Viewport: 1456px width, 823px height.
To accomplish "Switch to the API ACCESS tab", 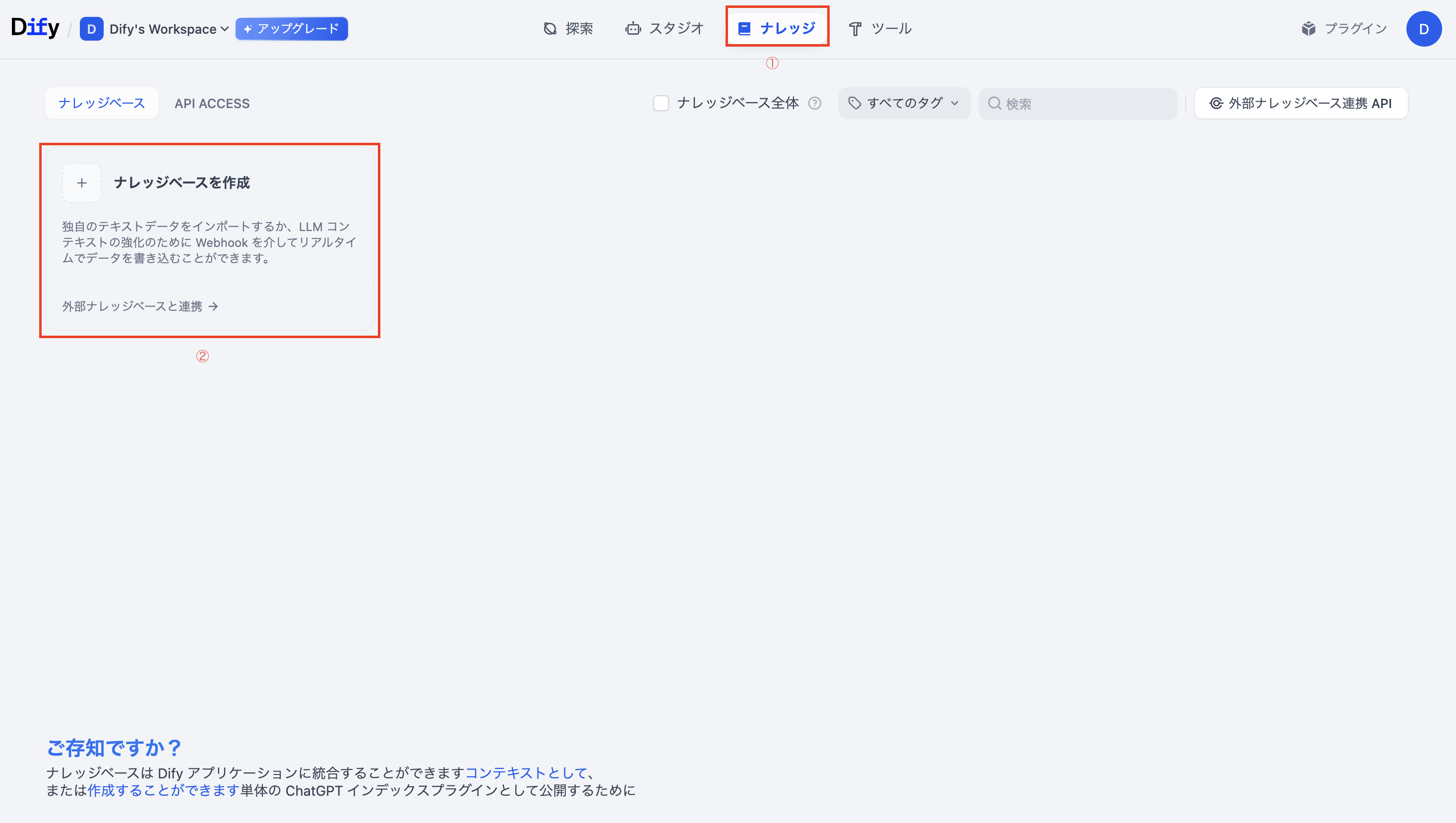I will [x=212, y=104].
